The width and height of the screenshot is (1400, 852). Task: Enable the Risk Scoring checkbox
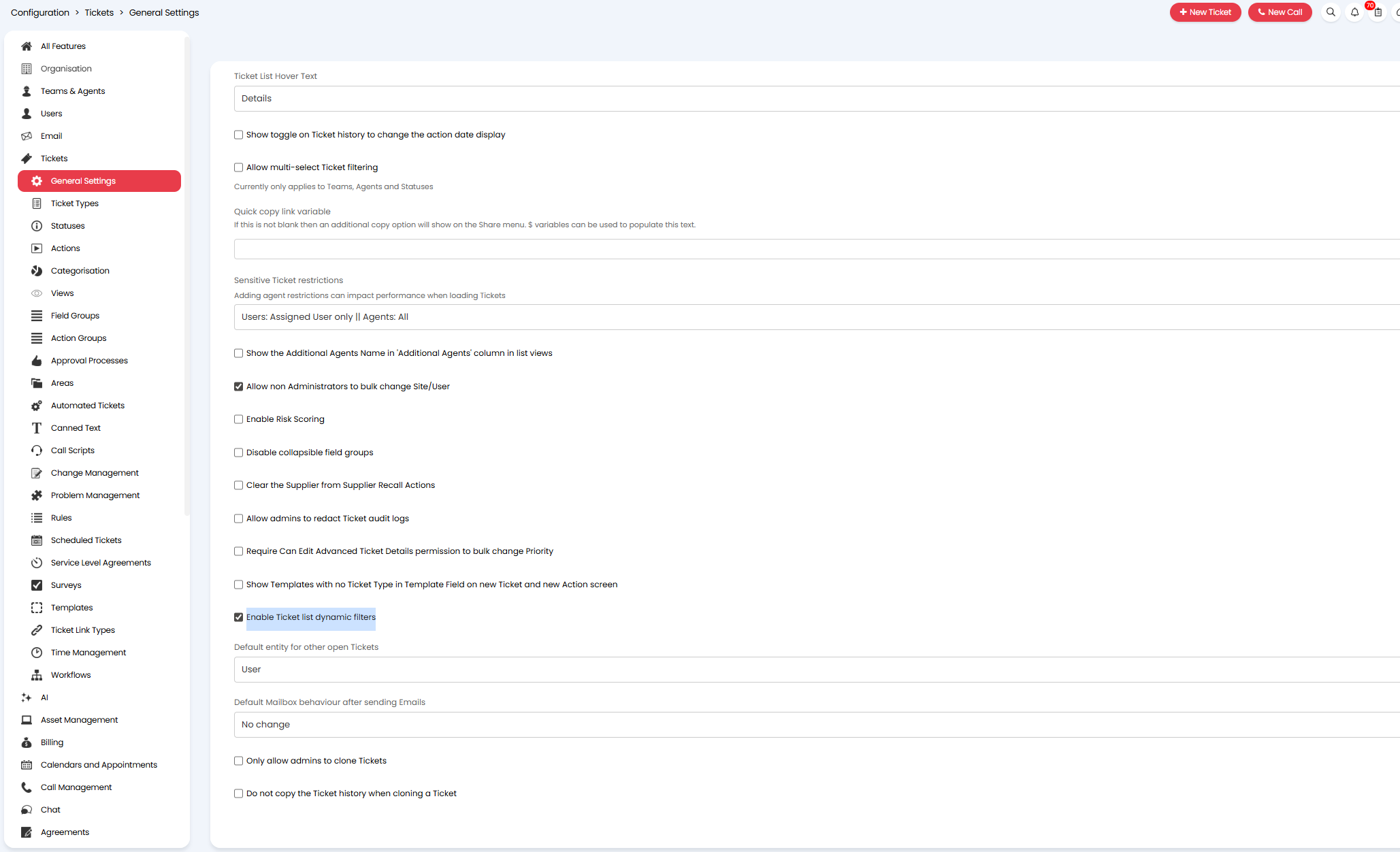pos(239,419)
